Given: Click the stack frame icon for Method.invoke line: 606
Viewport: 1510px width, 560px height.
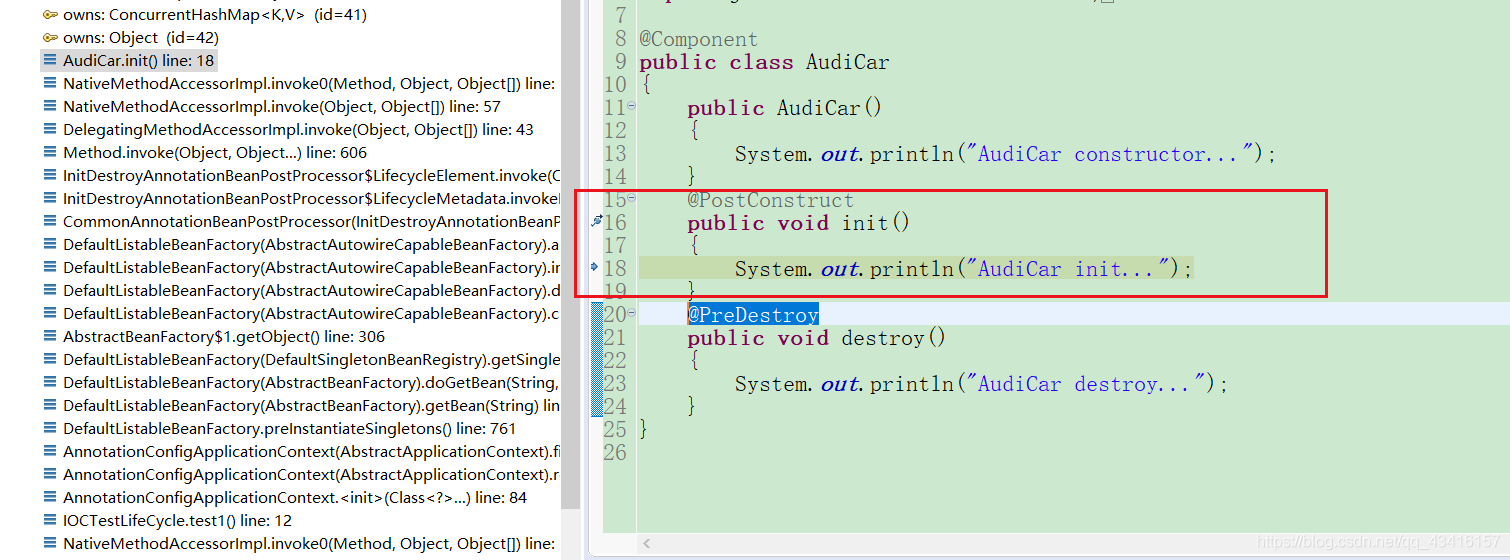Looking at the screenshot, I should click(x=50, y=153).
